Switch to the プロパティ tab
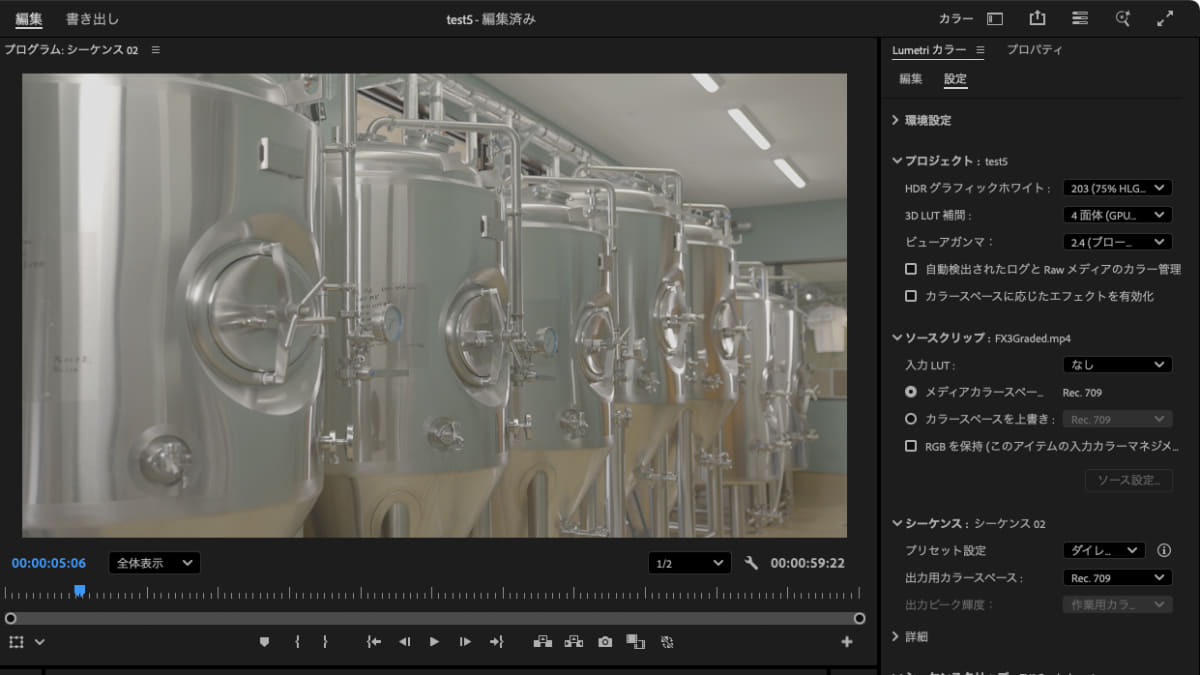This screenshot has width=1200, height=675. 1036,49
